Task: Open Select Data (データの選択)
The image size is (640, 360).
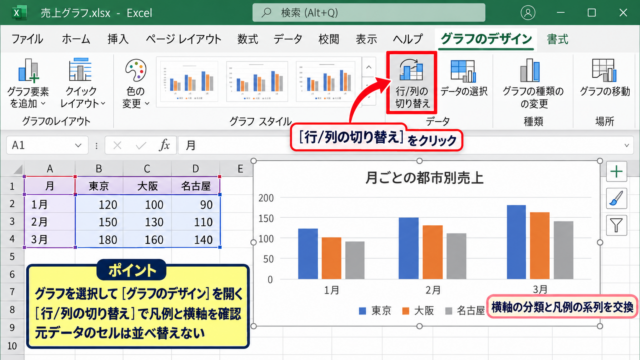Action: pyautogui.click(x=463, y=79)
